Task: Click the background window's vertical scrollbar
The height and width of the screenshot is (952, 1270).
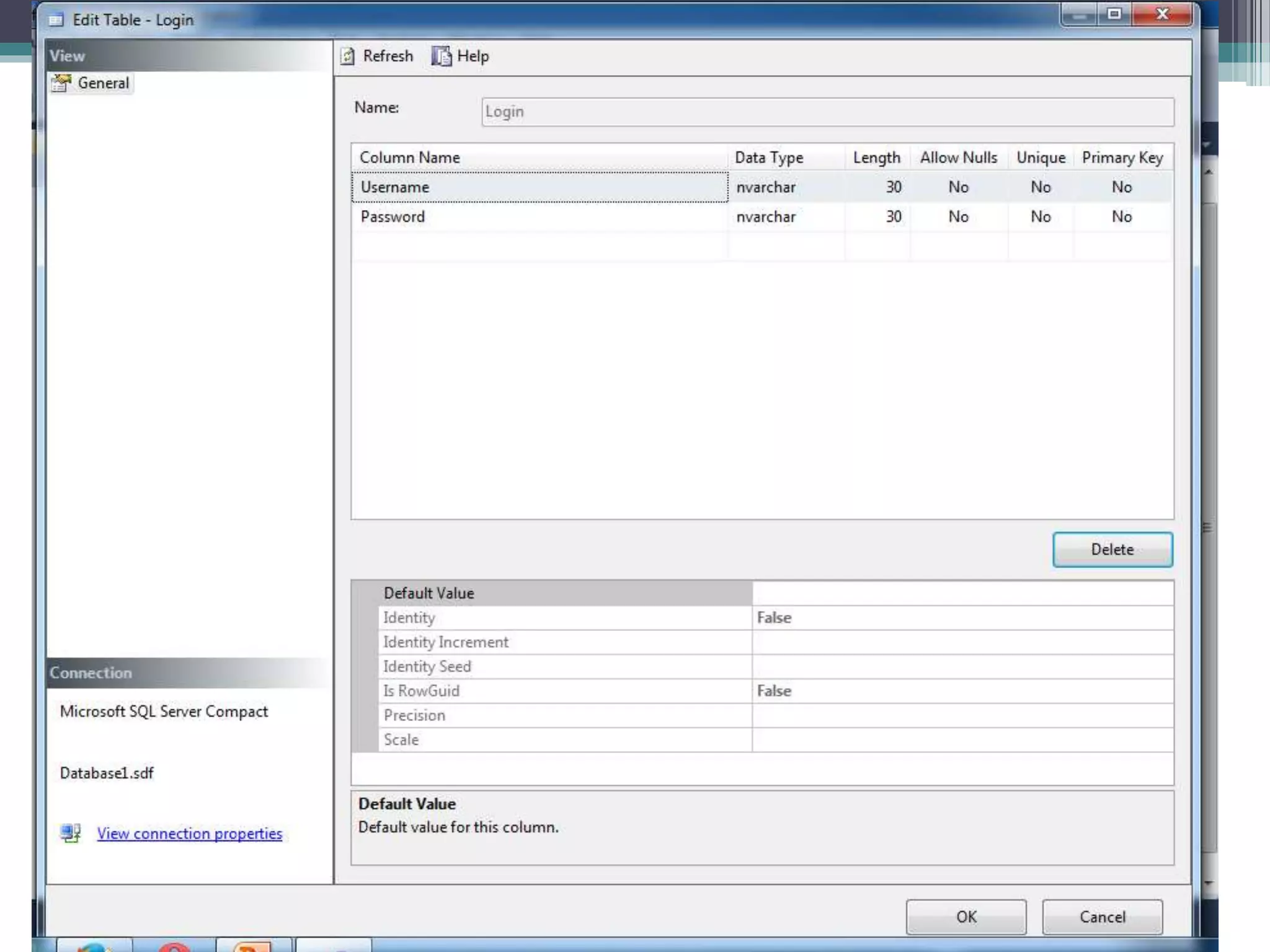Action: [x=1209, y=527]
